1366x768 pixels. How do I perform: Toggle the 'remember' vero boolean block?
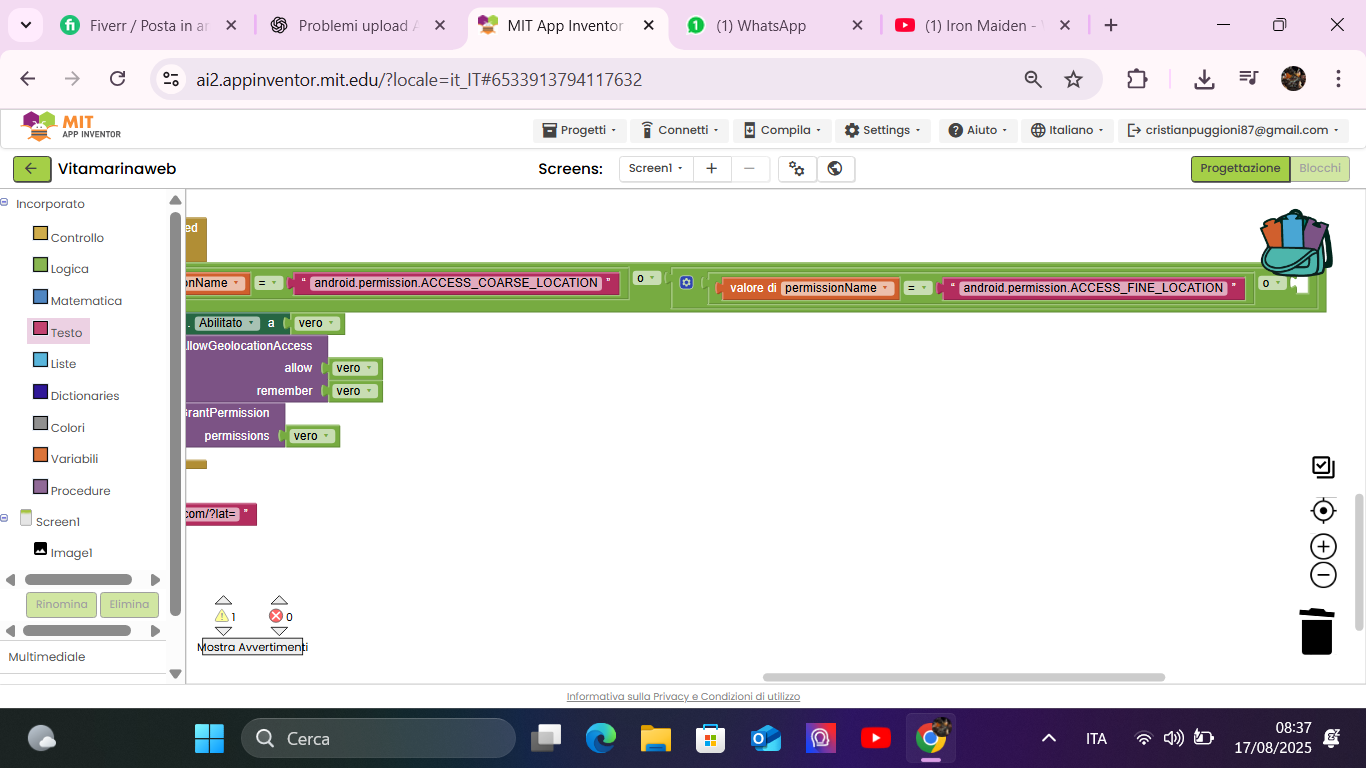click(369, 391)
